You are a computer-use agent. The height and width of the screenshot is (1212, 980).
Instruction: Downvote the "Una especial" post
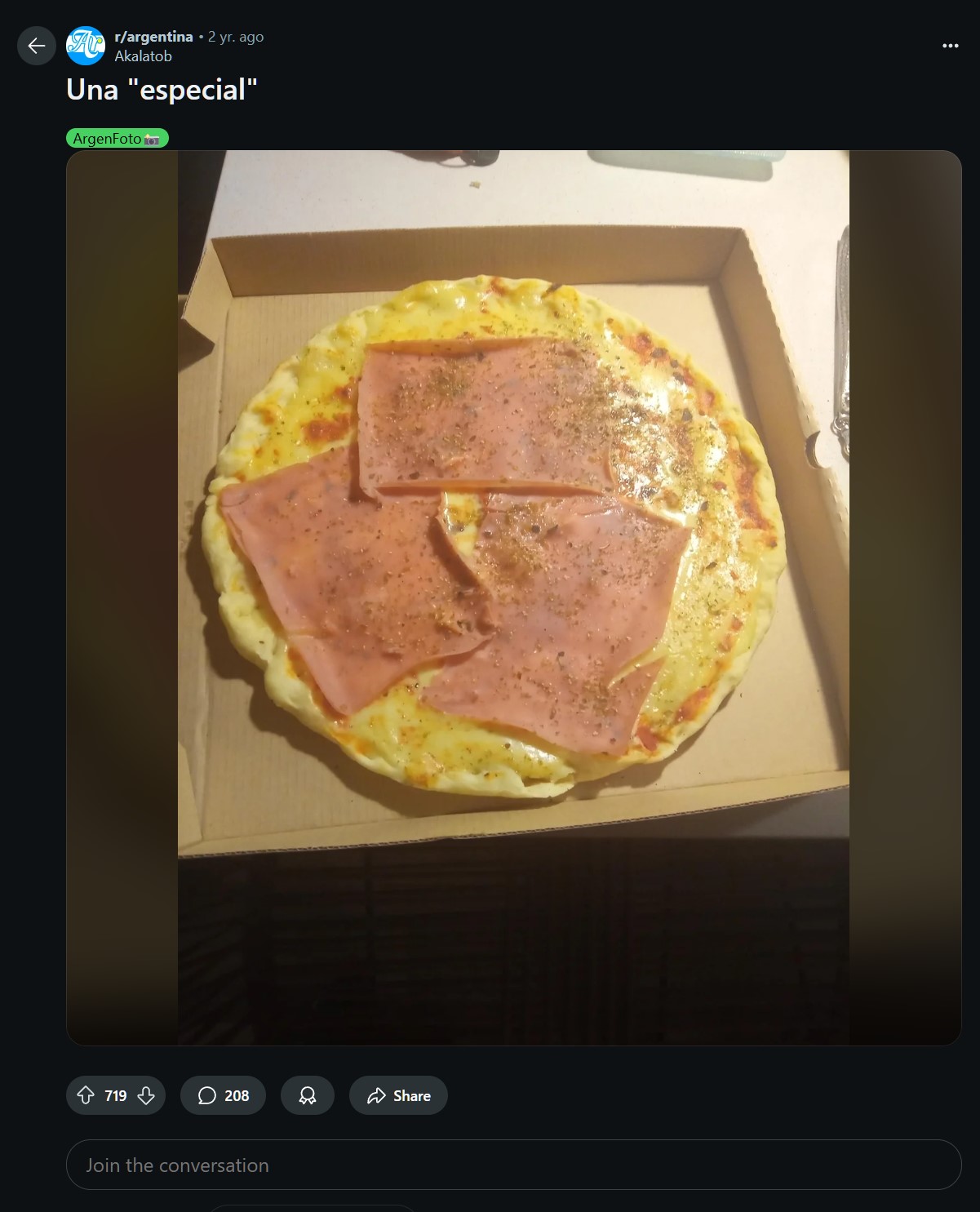click(146, 1095)
